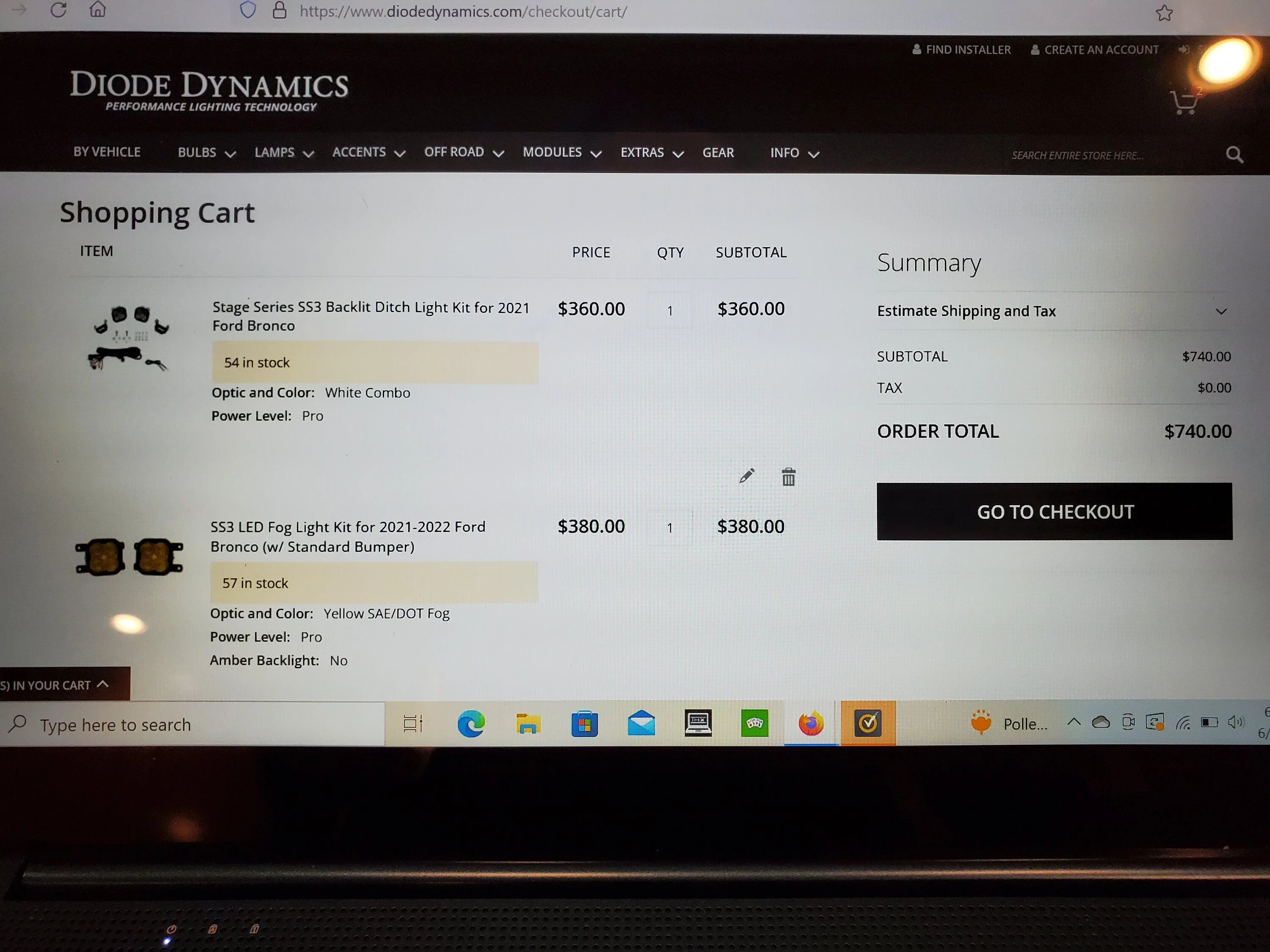
Task: Open the CREATE AN ACCOUNT link
Action: (x=1094, y=50)
